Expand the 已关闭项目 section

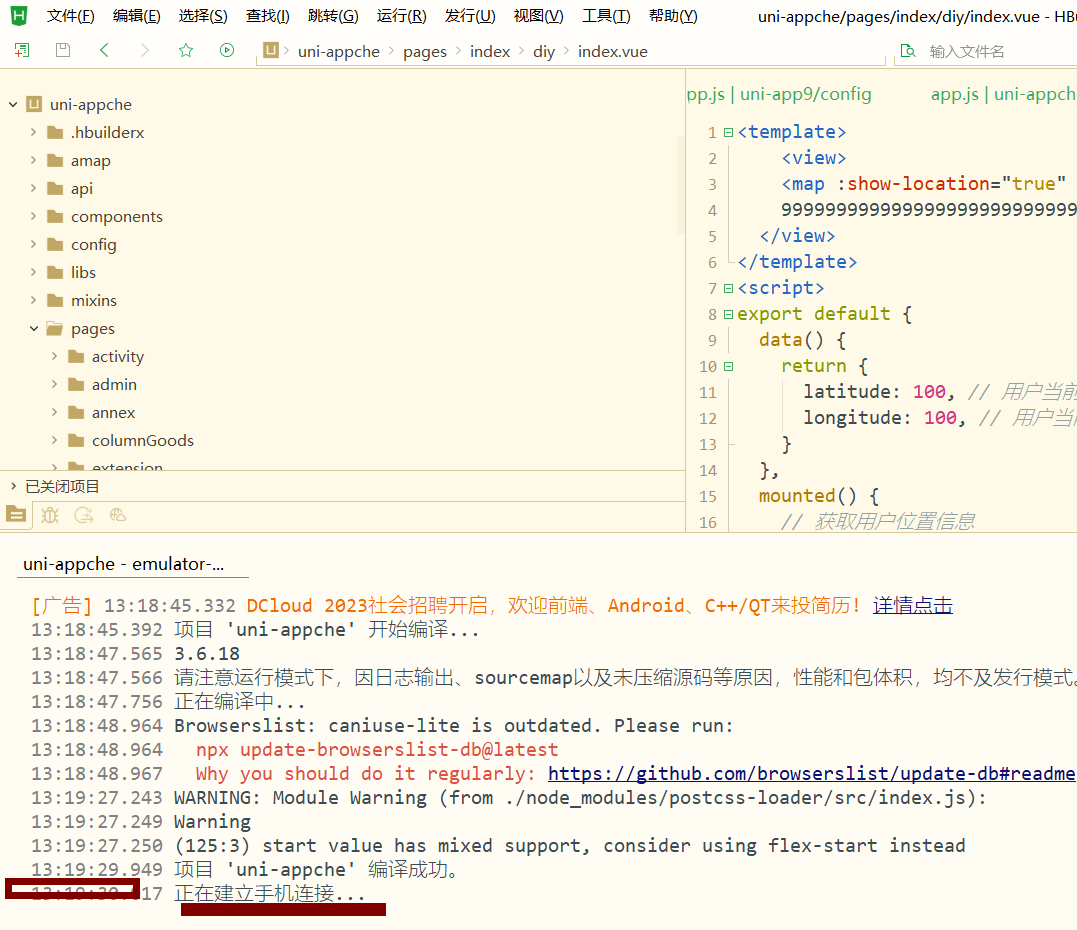[x=13, y=486]
